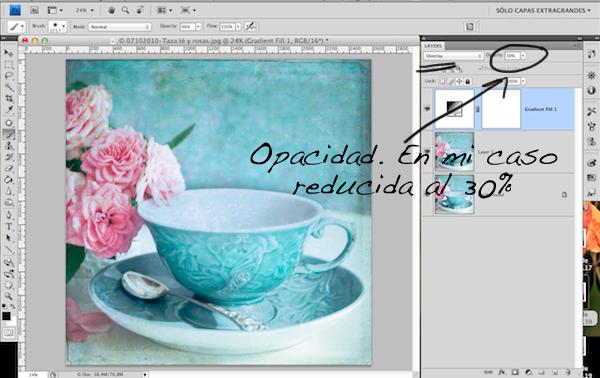Open the Flow slider arrow
The image size is (600, 378).
point(238,27)
